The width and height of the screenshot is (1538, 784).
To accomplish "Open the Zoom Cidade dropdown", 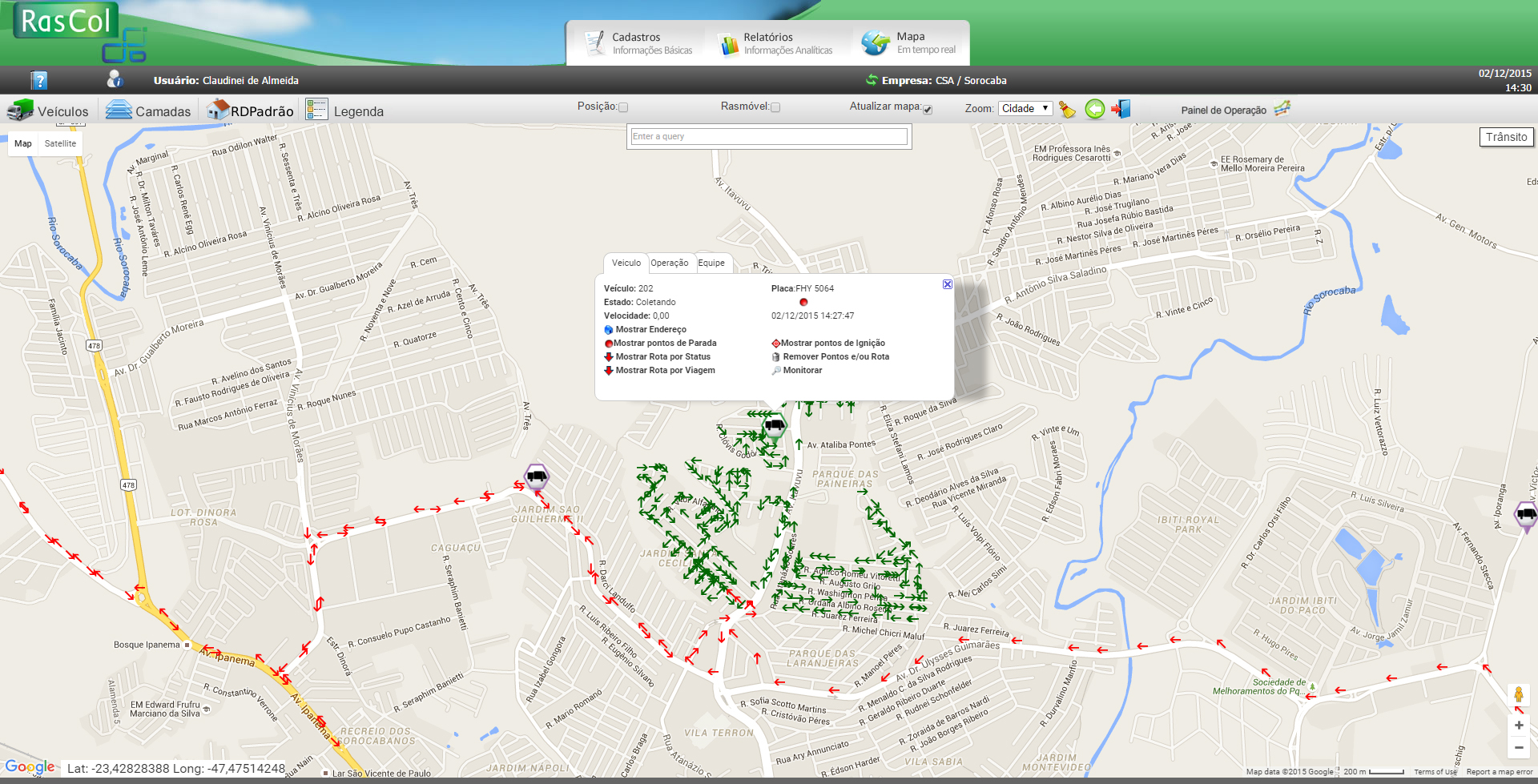I will [1025, 109].
